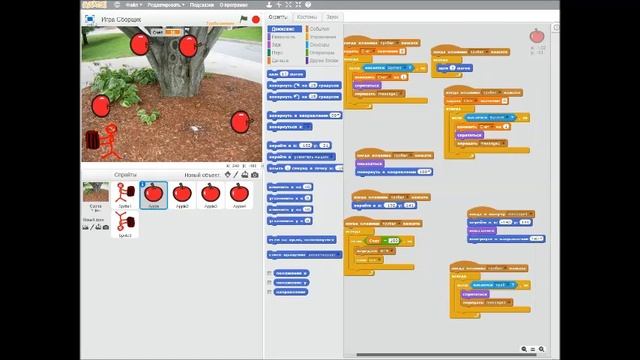The height and width of the screenshot is (360, 640).
Task: Select the Другие блоки category
Action: 323,60
